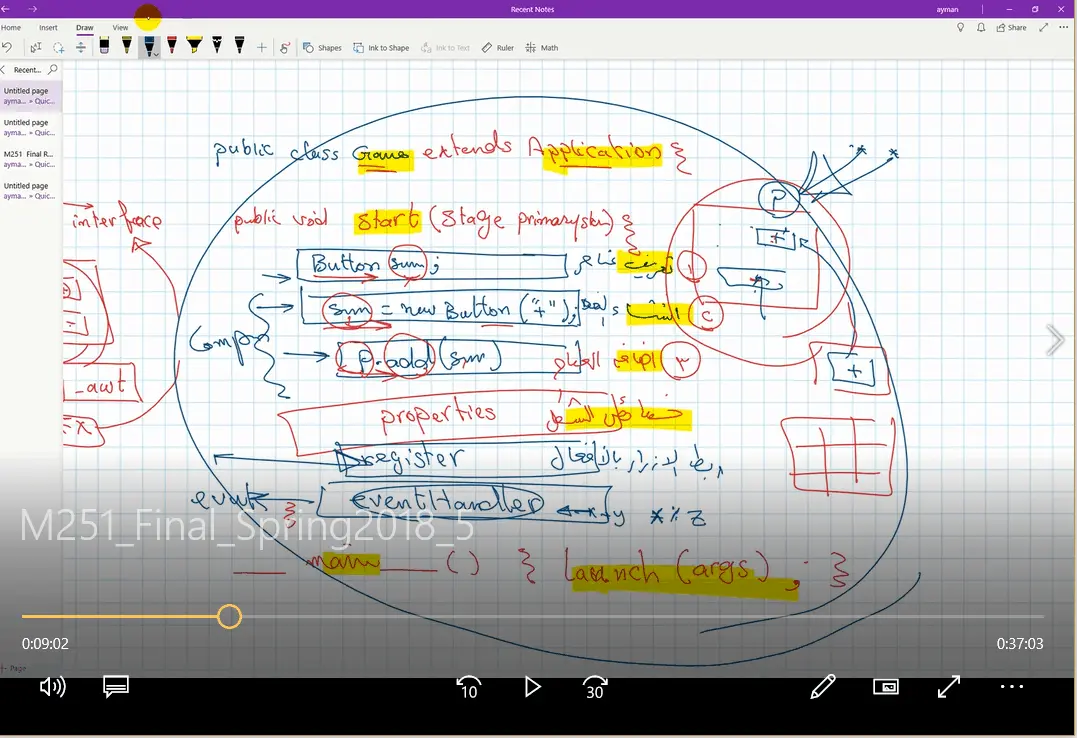Collapse the Recent notes navigation pane

[x=3, y=69]
